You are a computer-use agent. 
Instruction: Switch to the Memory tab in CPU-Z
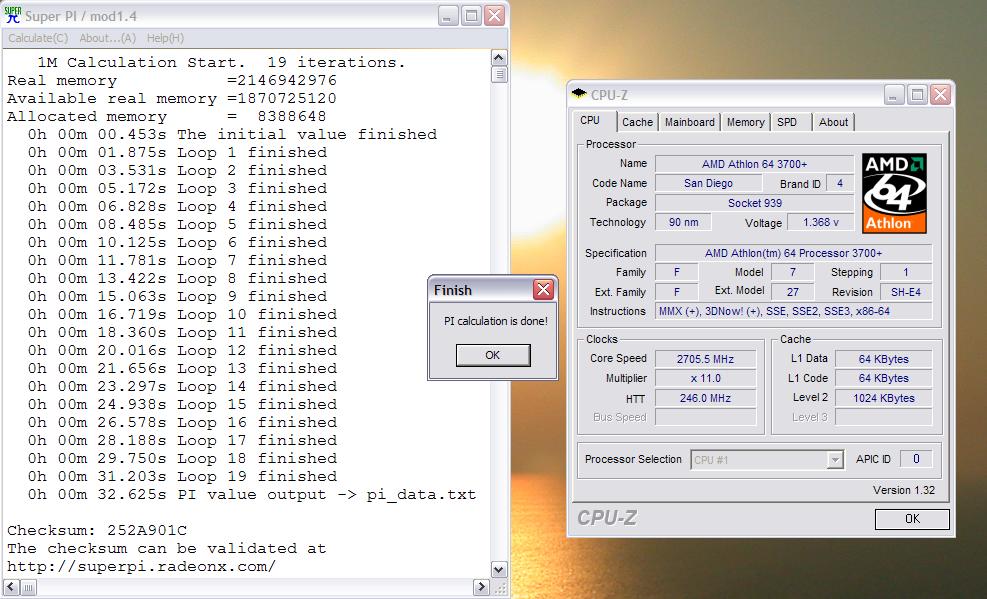[745, 122]
